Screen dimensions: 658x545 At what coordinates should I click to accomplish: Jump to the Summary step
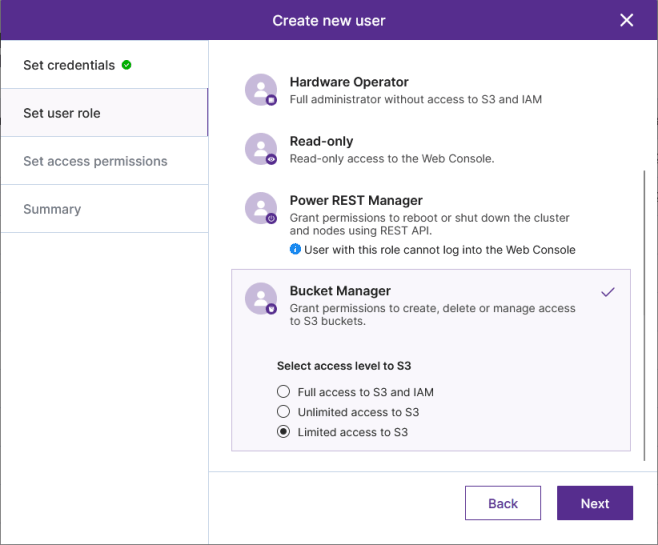point(104,209)
